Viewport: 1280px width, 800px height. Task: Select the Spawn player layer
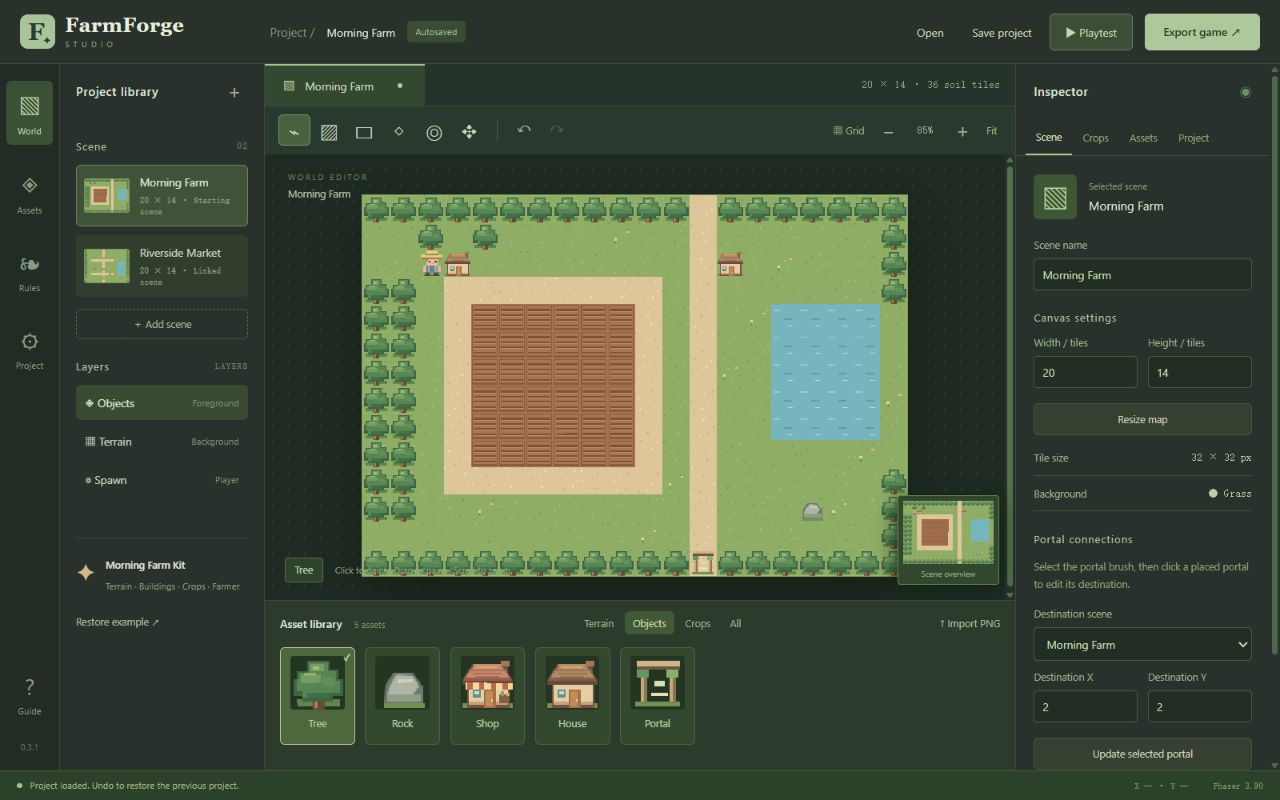click(162, 480)
